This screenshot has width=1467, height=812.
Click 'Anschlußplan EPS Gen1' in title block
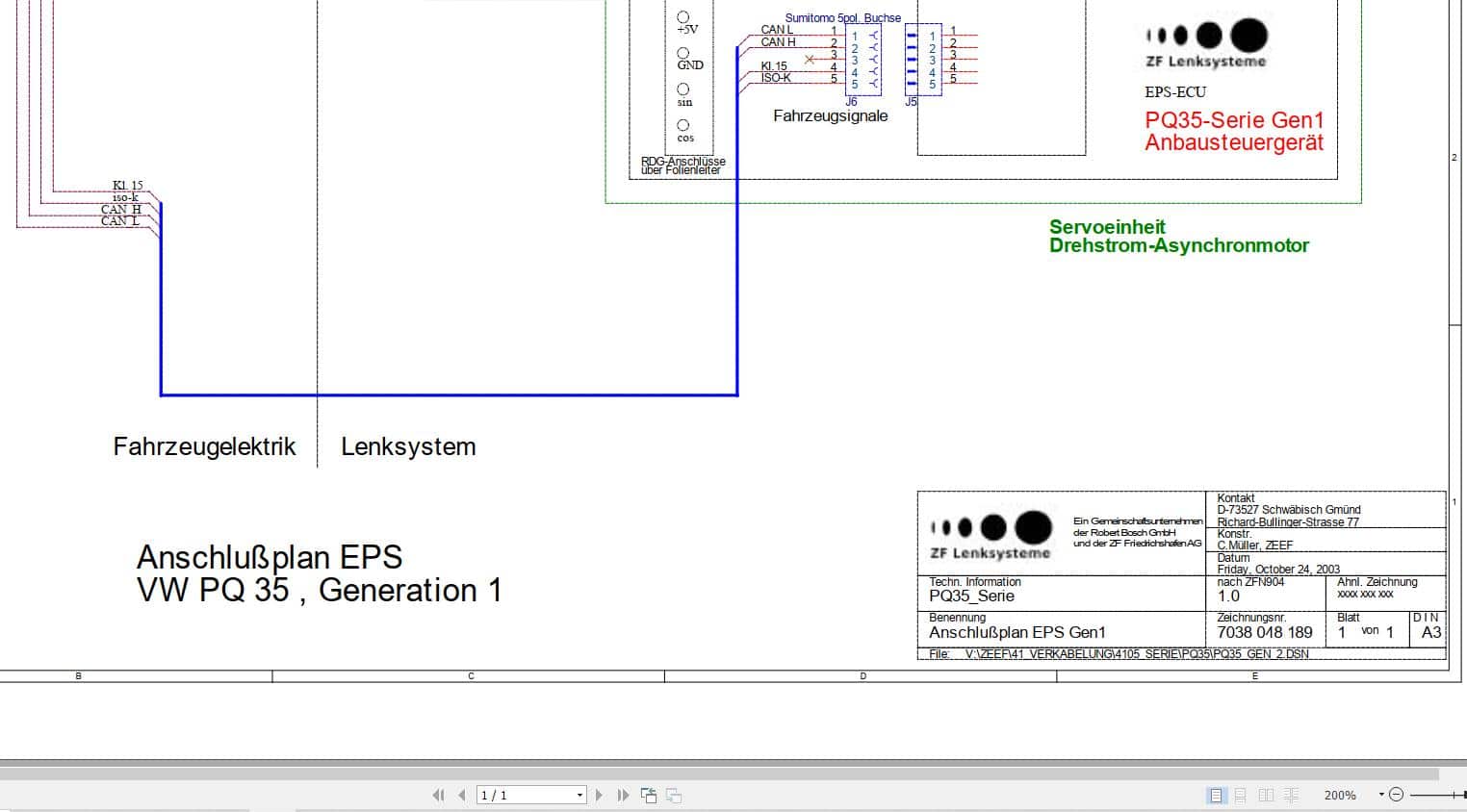(x=1017, y=632)
